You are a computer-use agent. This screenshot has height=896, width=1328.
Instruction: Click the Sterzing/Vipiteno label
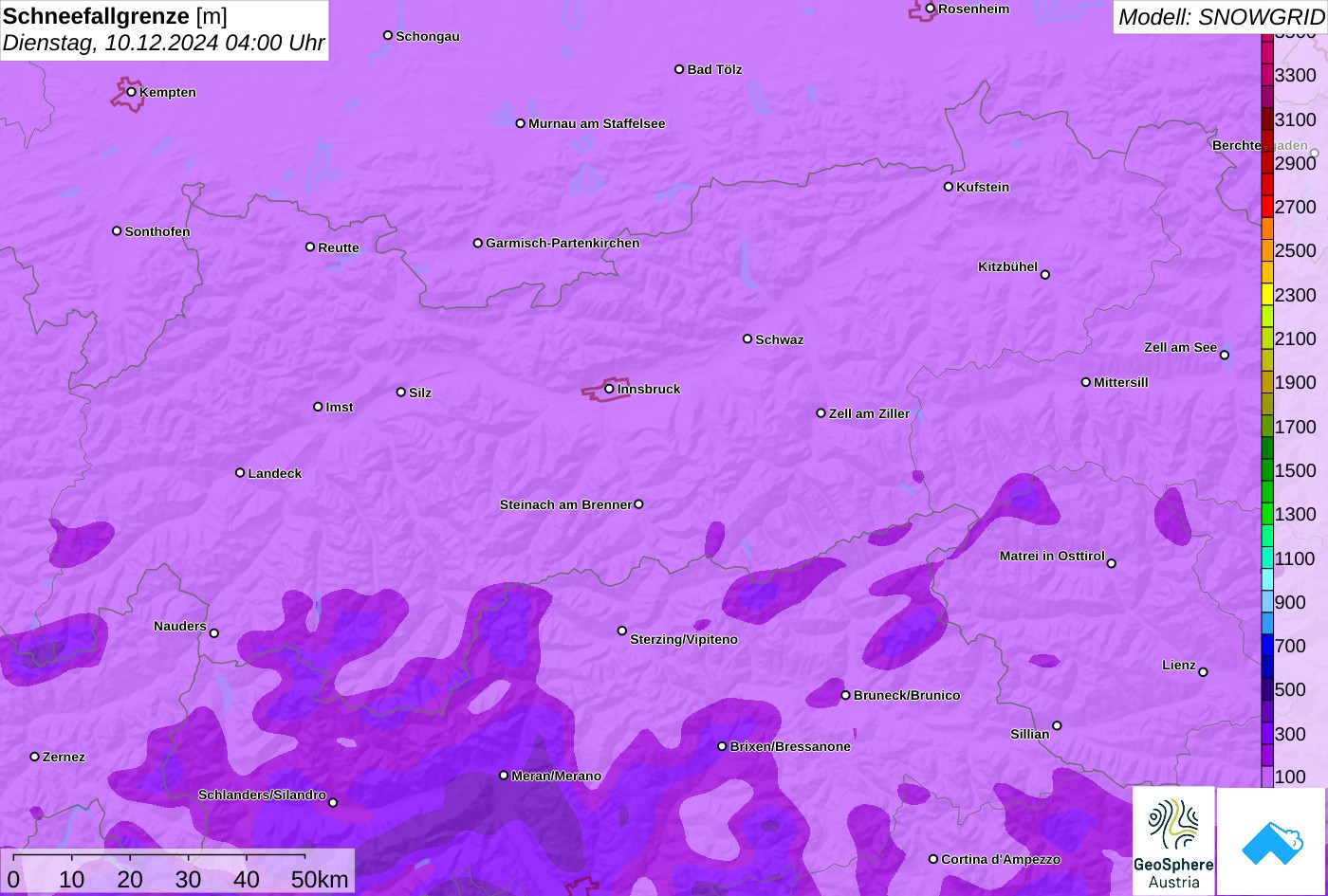coord(684,640)
